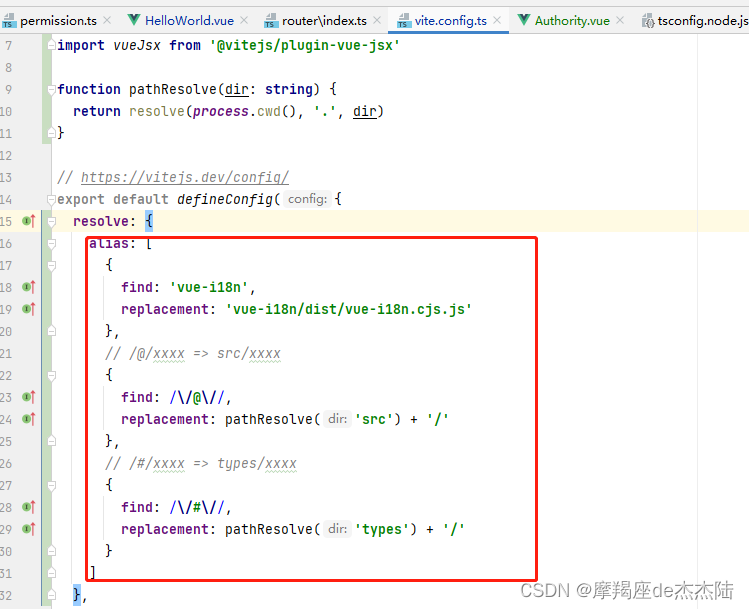Click the regex /\/@\// on line 23
749x609 pixels.
[x=197, y=397]
